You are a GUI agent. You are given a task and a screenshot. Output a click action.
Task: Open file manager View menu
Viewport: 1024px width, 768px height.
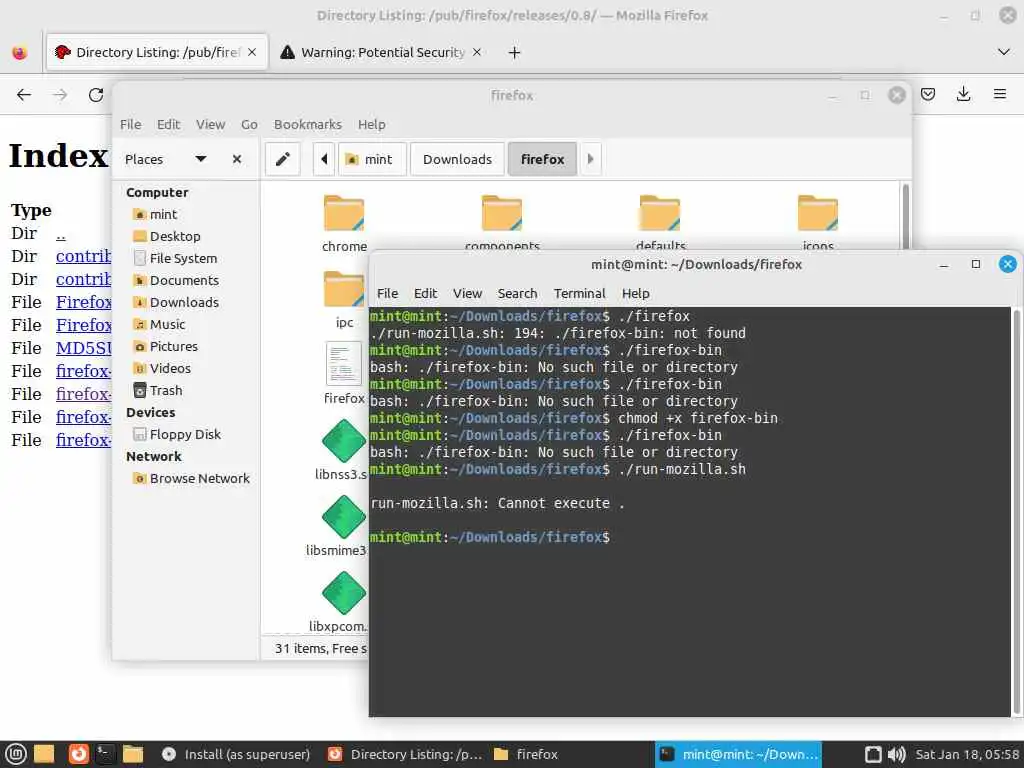coord(210,124)
